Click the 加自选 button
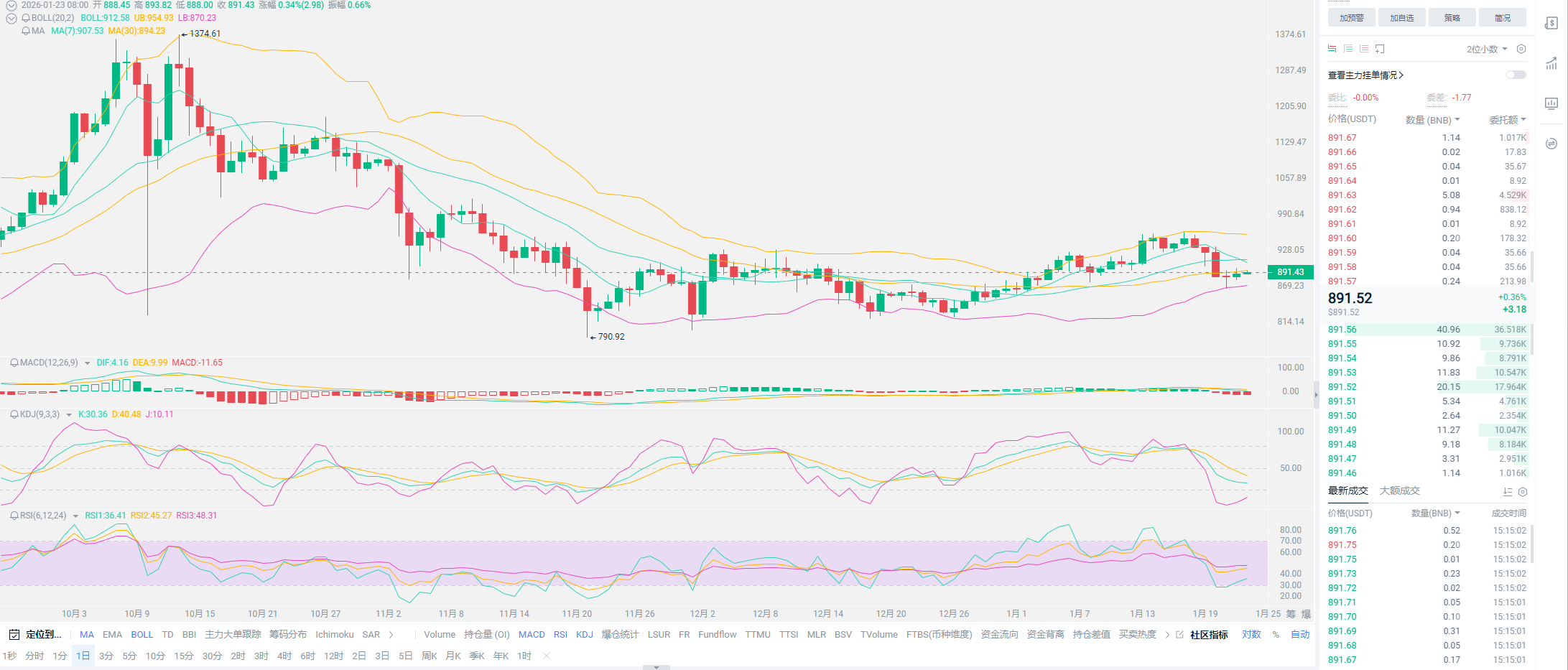Image resolution: width=1568 pixels, height=670 pixels. [x=1401, y=18]
